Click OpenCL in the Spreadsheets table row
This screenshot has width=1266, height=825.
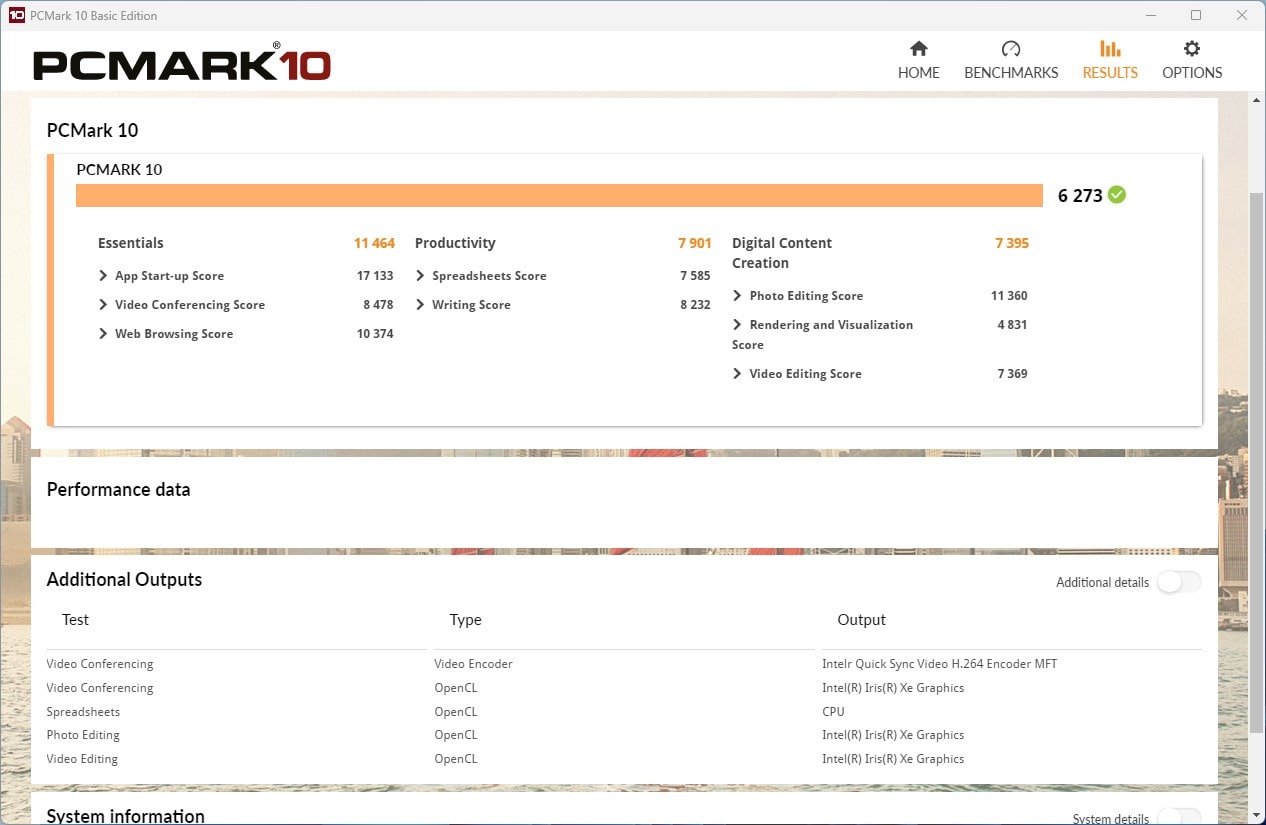coord(455,712)
